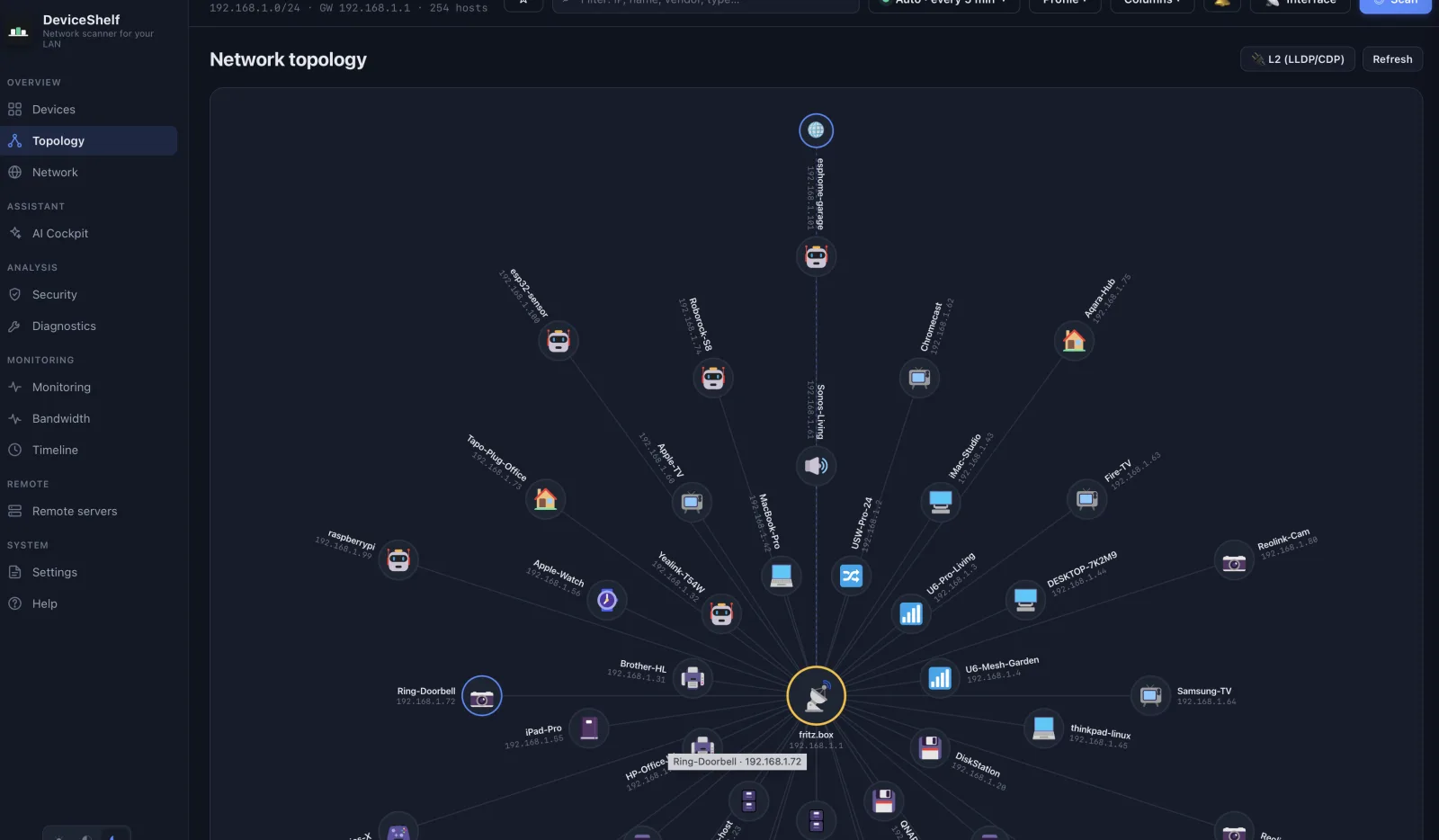
Task: Click the raspberrypi node icon
Action: (398, 560)
